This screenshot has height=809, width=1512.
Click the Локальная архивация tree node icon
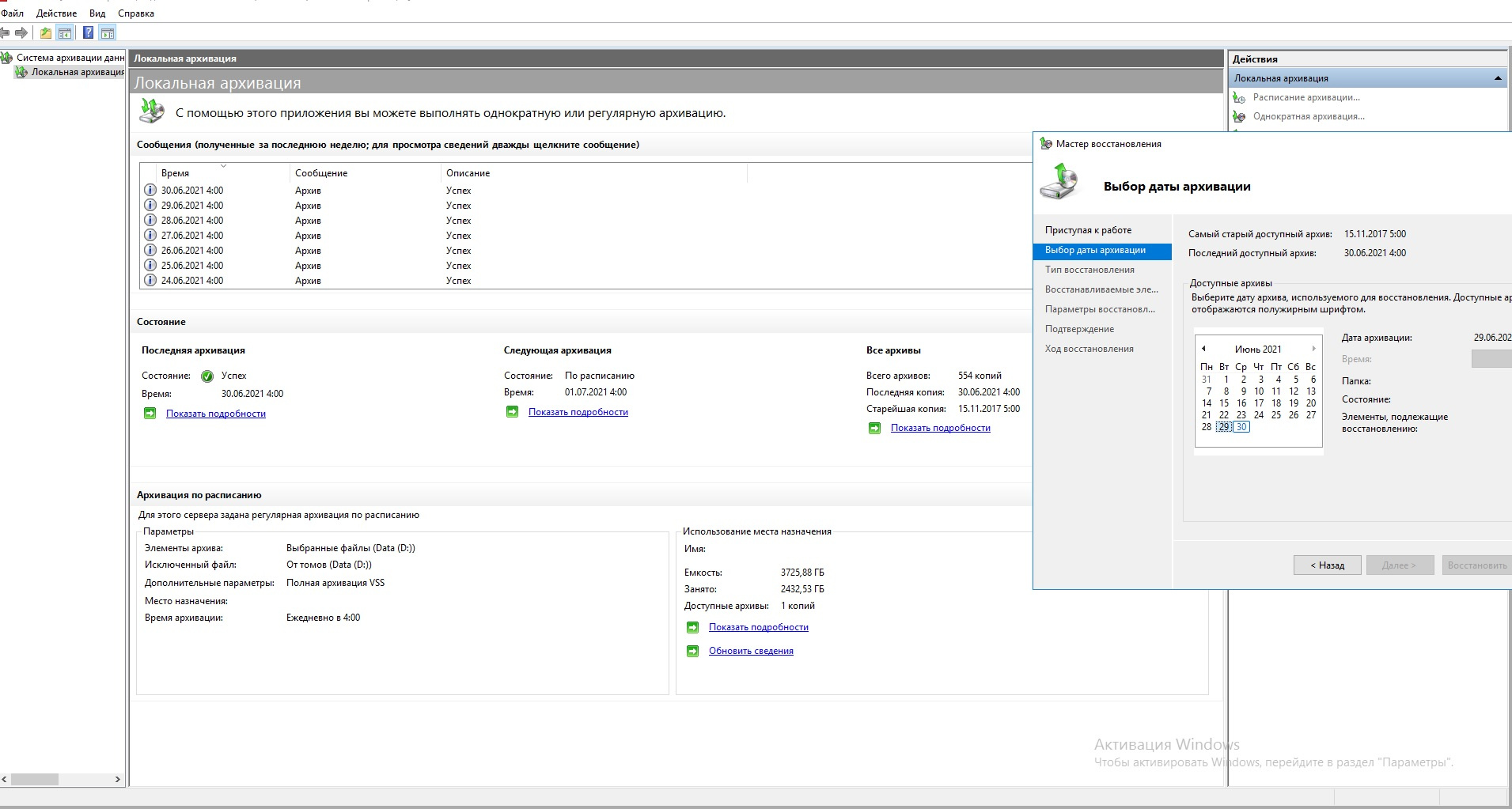coord(21,72)
